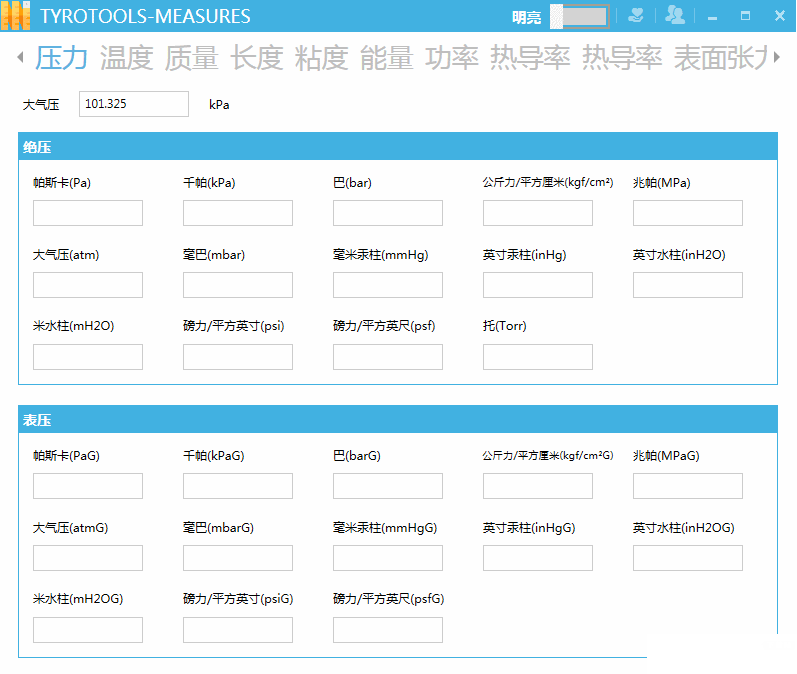Click the 大气压 label beside the 101.325 field
Screen dimensions: 797x674
point(41,105)
